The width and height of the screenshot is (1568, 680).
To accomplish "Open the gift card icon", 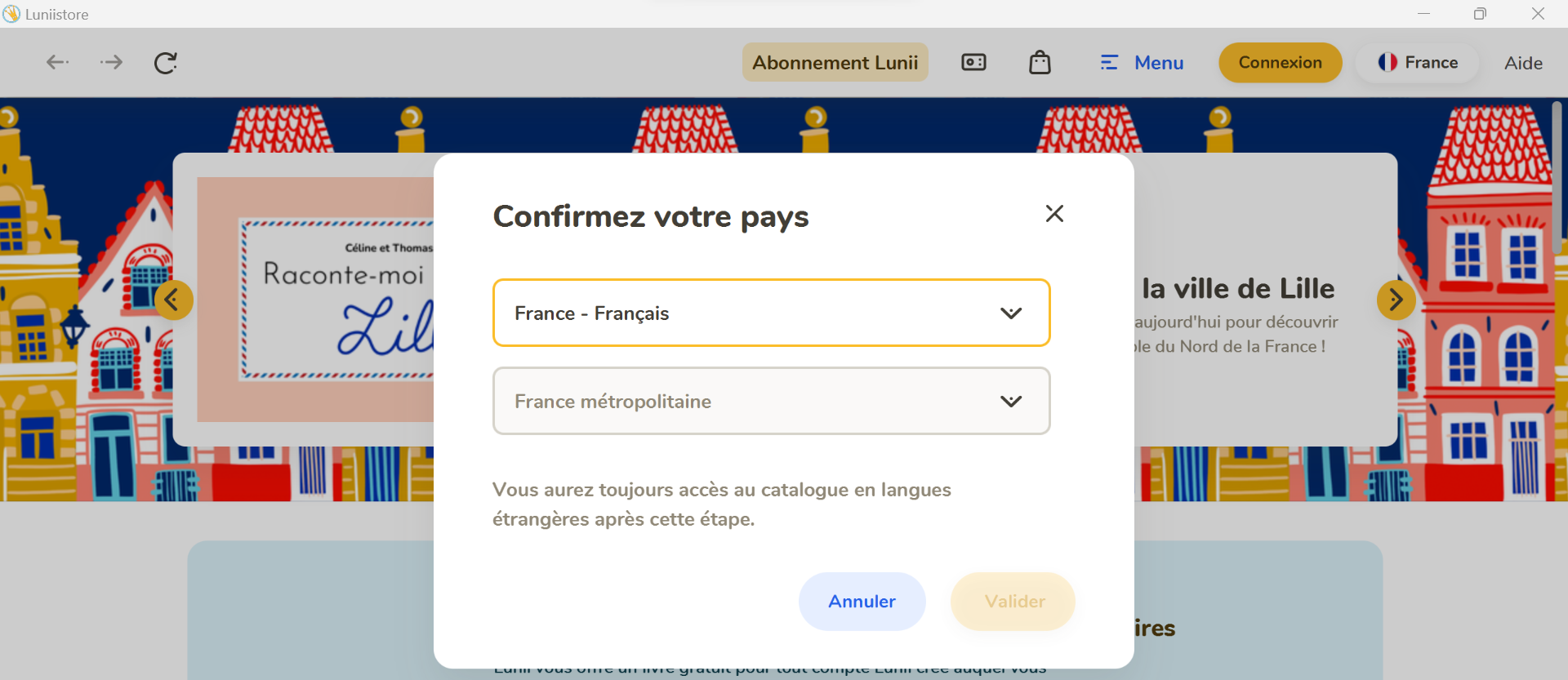I will (973, 62).
